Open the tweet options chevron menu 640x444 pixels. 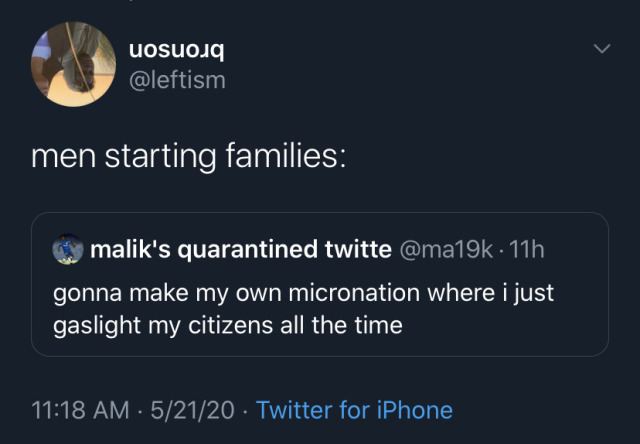[x=601, y=49]
